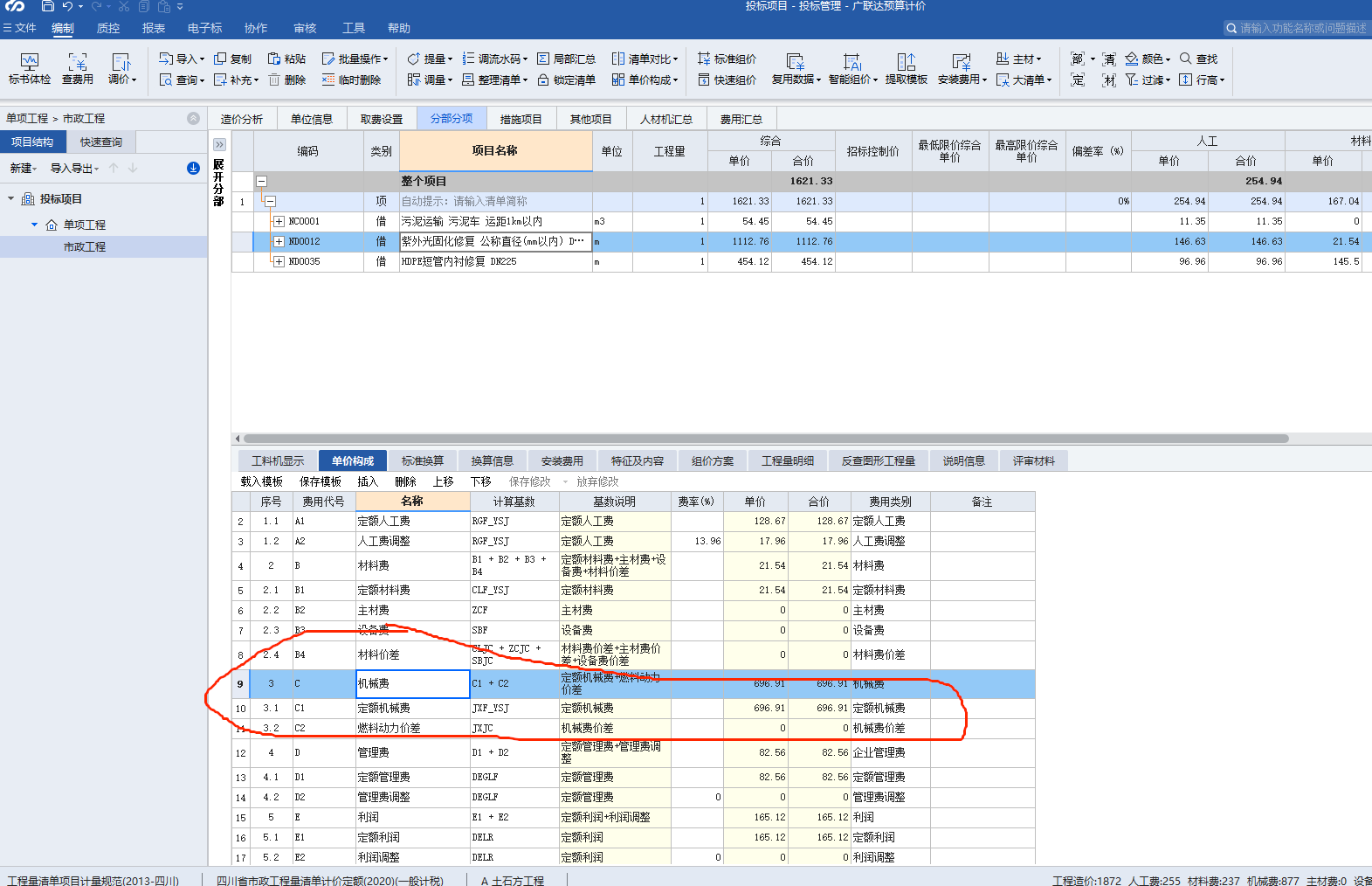The image size is (1372, 886).
Task: Click the 清 bracket icon in toolbar
Action: [1108, 59]
